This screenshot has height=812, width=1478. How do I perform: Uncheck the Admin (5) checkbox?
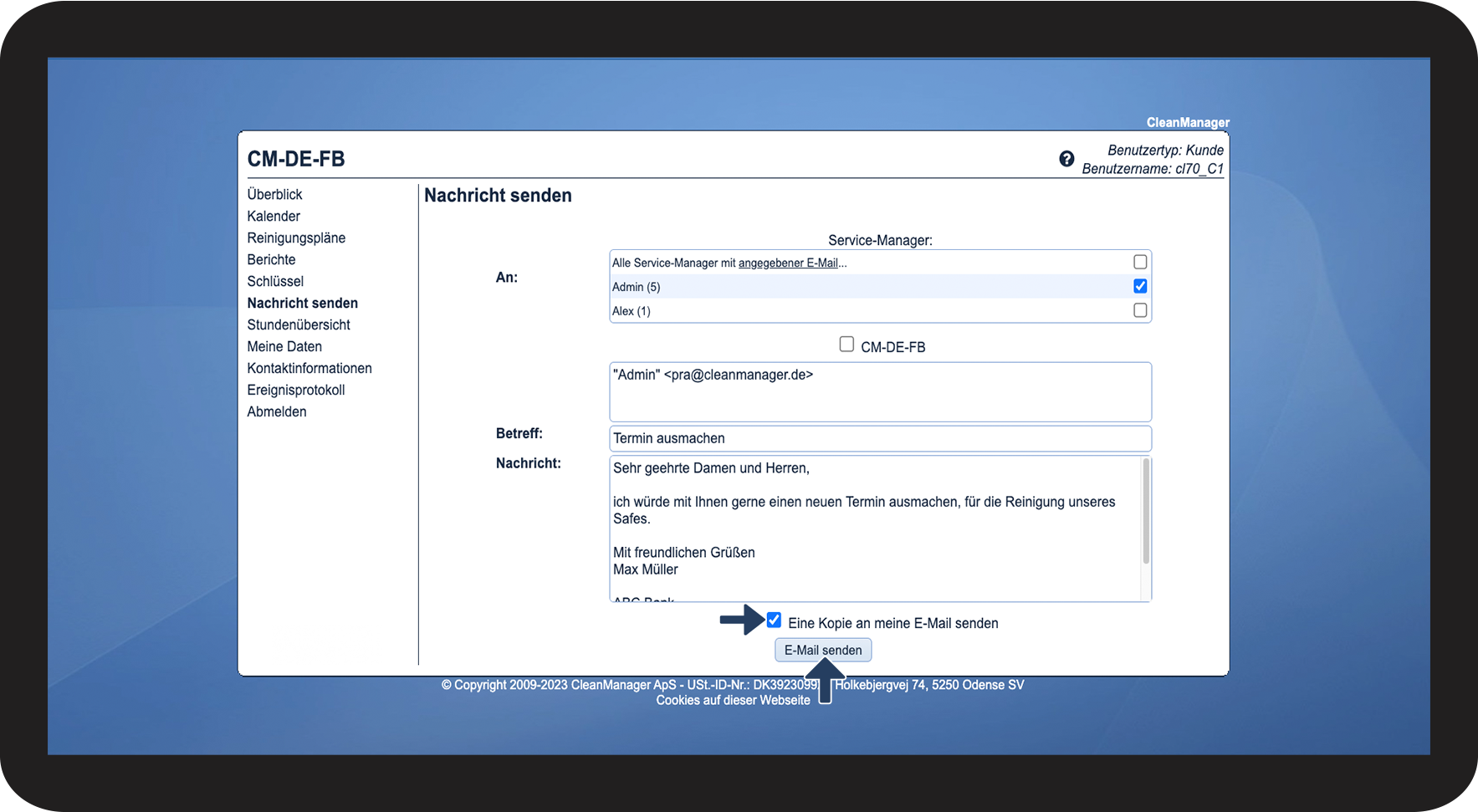pos(1139,286)
